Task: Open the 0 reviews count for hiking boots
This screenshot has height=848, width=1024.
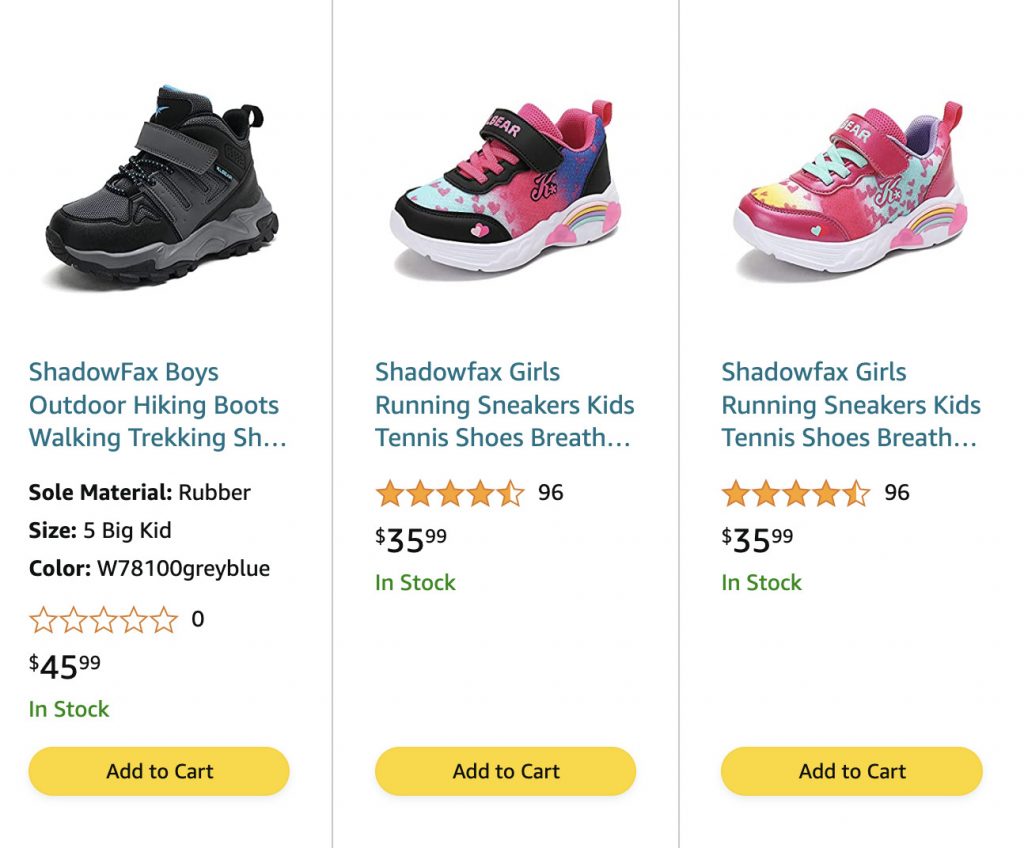Action: [198, 619]
